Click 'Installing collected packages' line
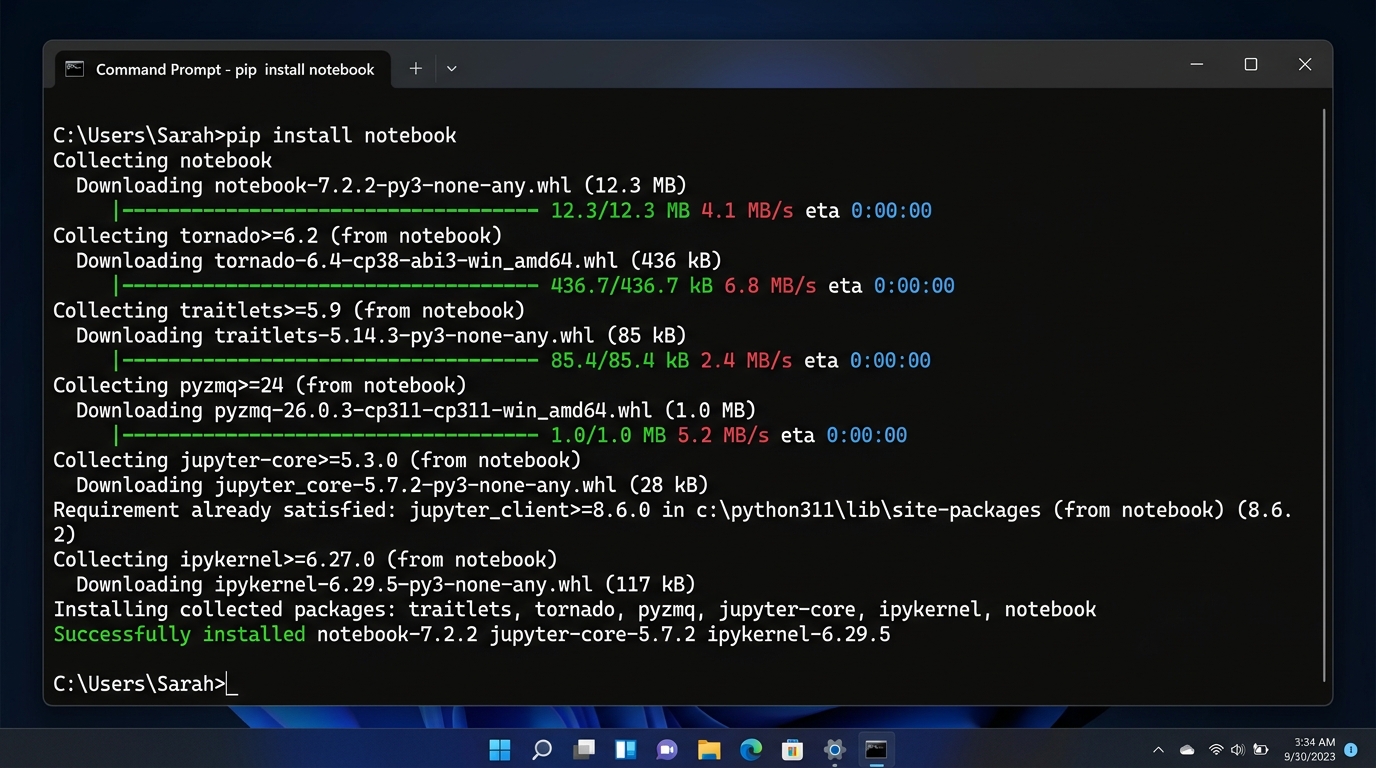Screen dimensions: 1376x768 575,610
